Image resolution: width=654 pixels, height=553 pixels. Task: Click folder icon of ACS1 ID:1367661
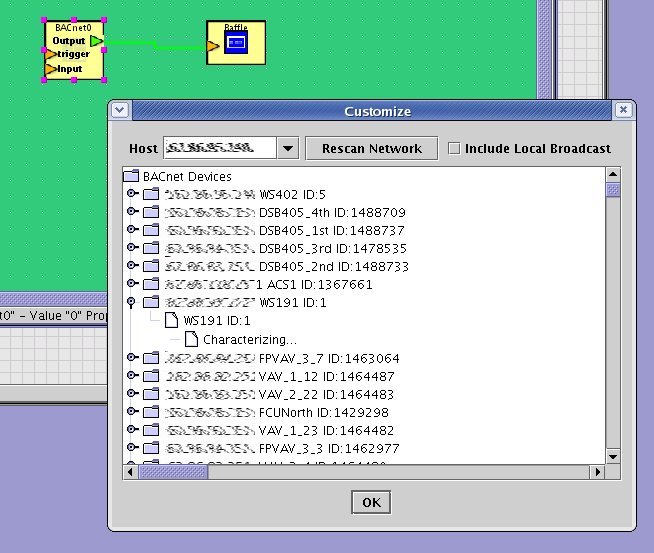[151, 284]
